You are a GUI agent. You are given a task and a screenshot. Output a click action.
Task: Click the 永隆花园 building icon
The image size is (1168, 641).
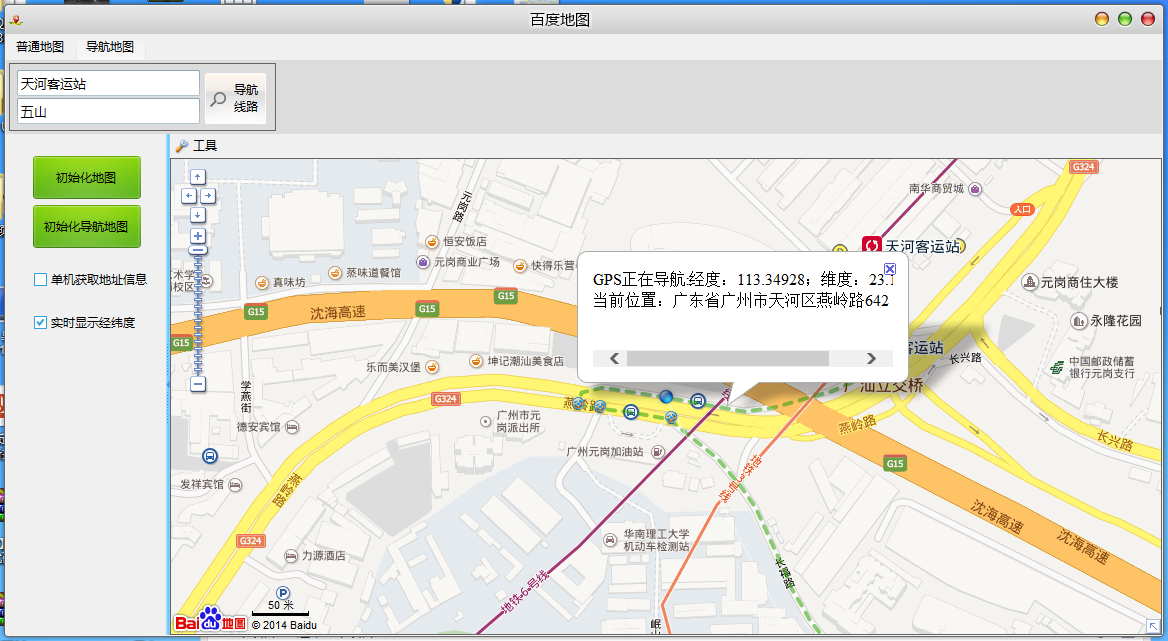pos(1079,321)
